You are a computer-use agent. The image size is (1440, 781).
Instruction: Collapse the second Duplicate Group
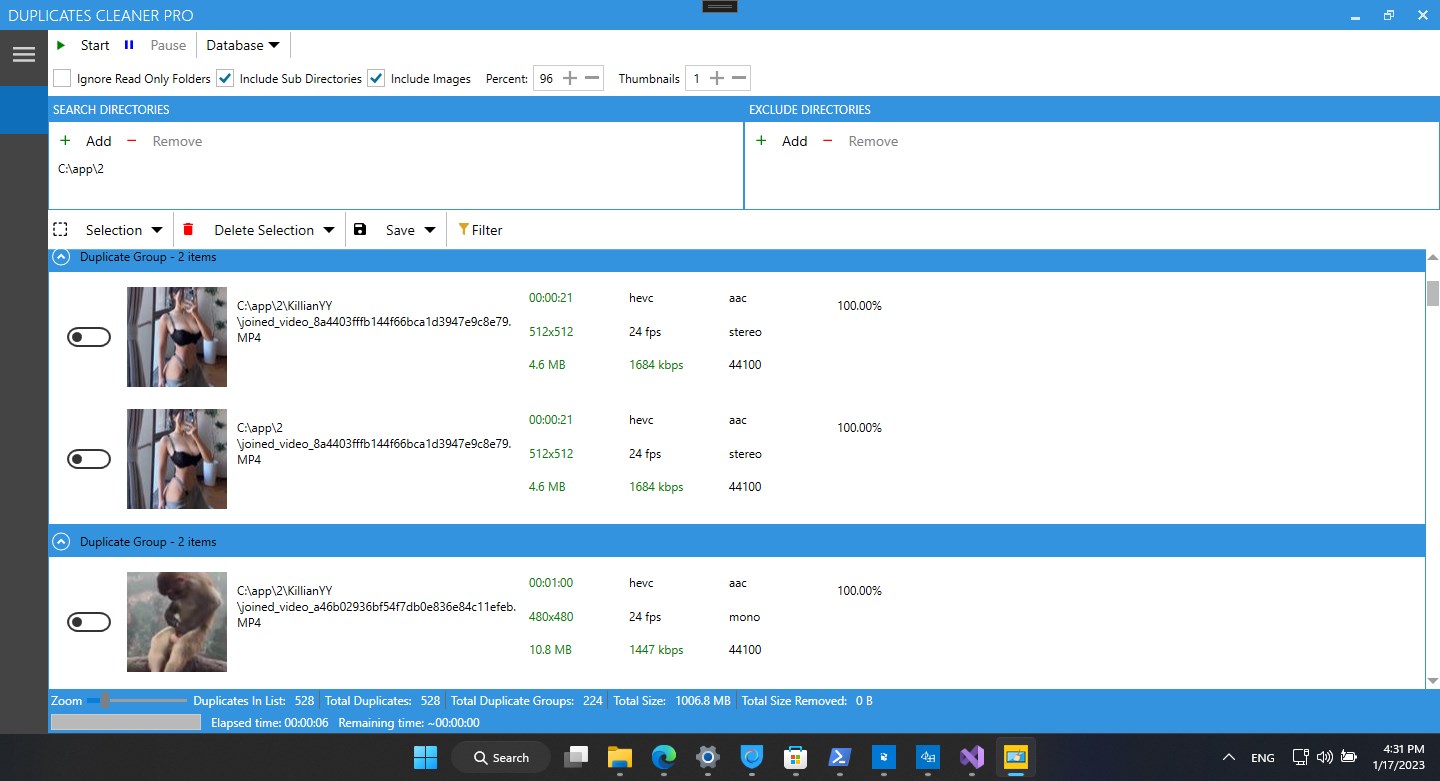click(61, 542)
